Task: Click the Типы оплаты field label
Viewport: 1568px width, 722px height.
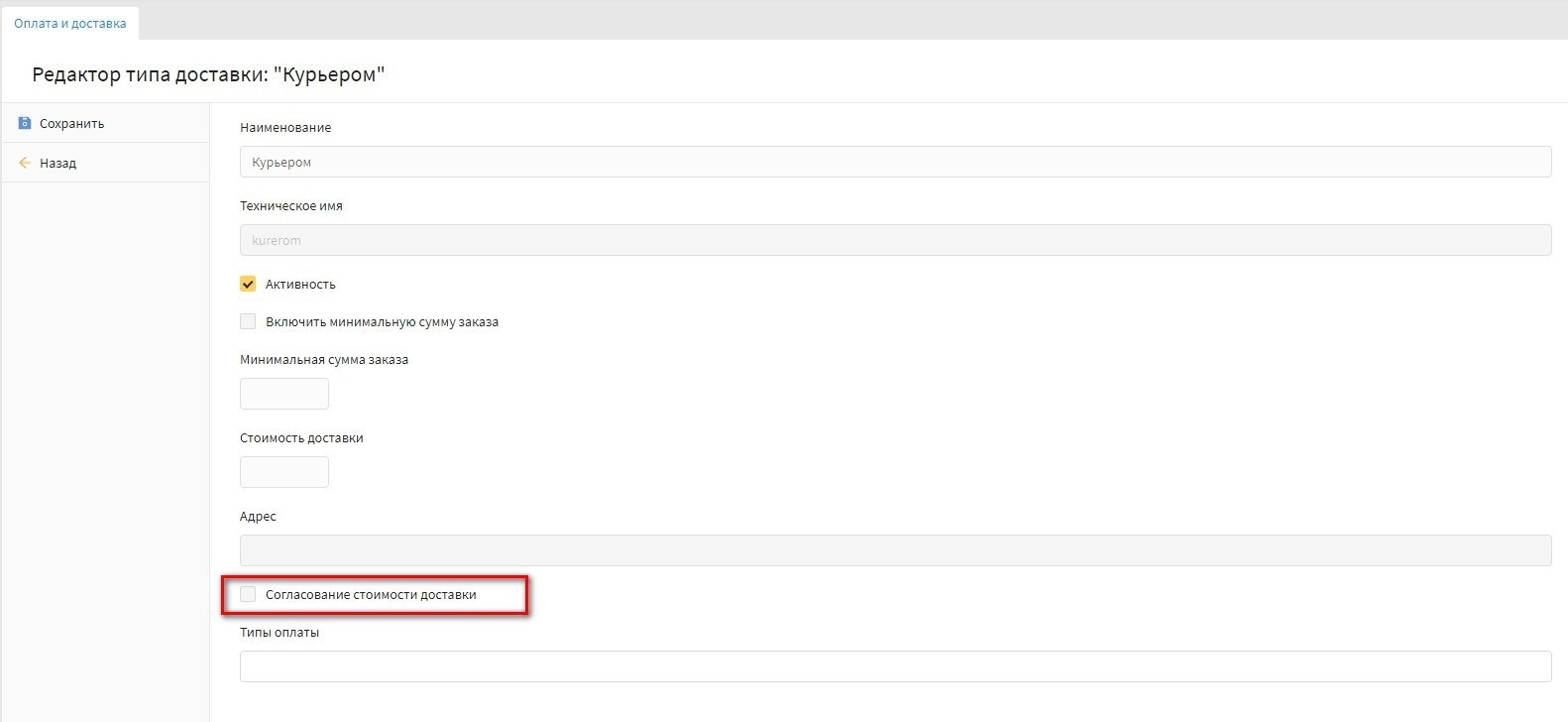Action: (280, 632)
